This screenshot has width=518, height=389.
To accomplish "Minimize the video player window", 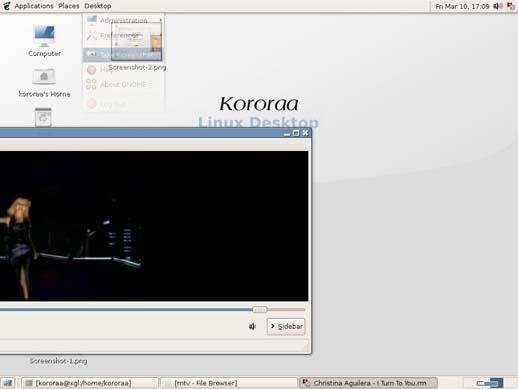I will click(287, 133).
